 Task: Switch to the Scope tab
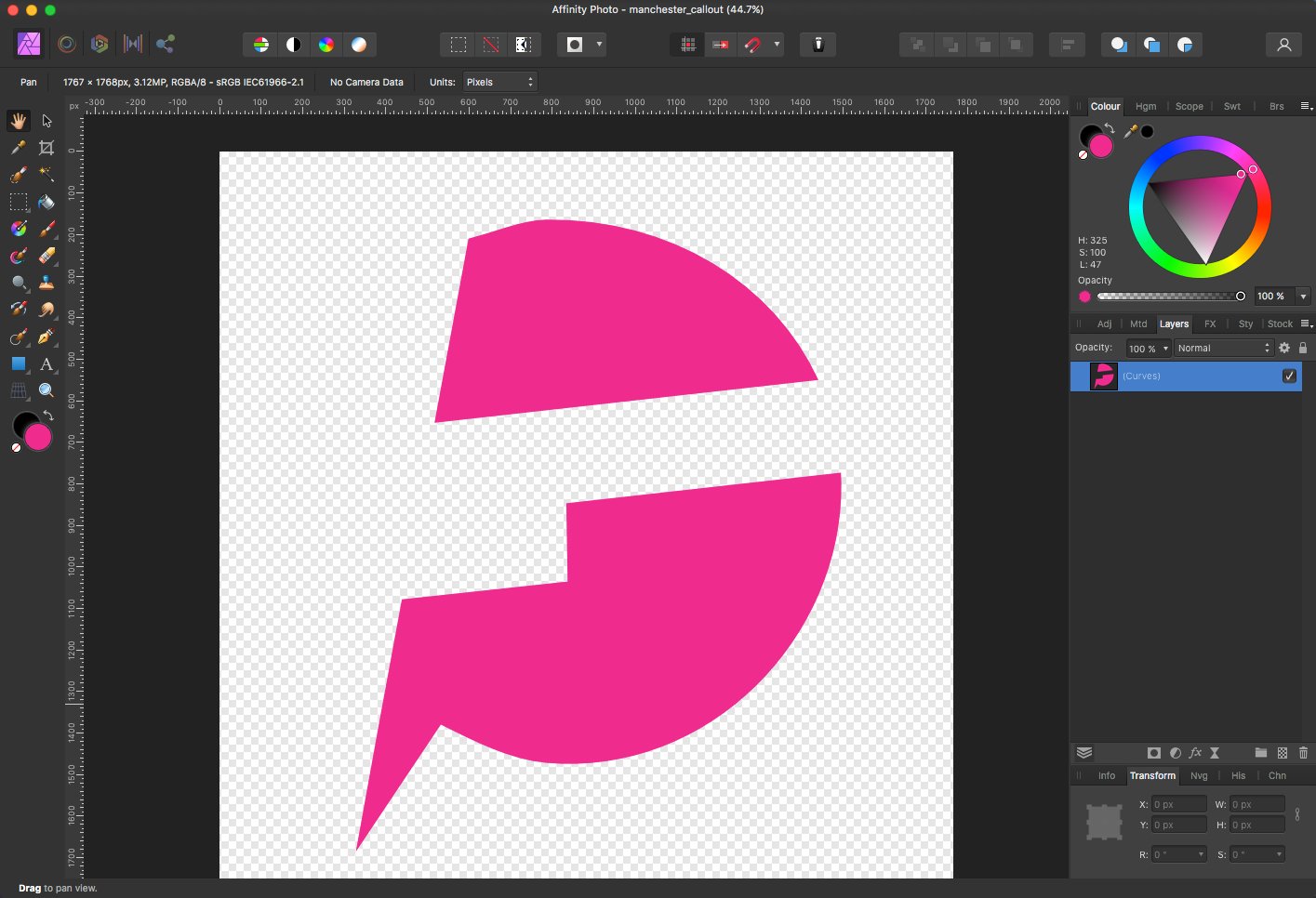[1189, 106]
